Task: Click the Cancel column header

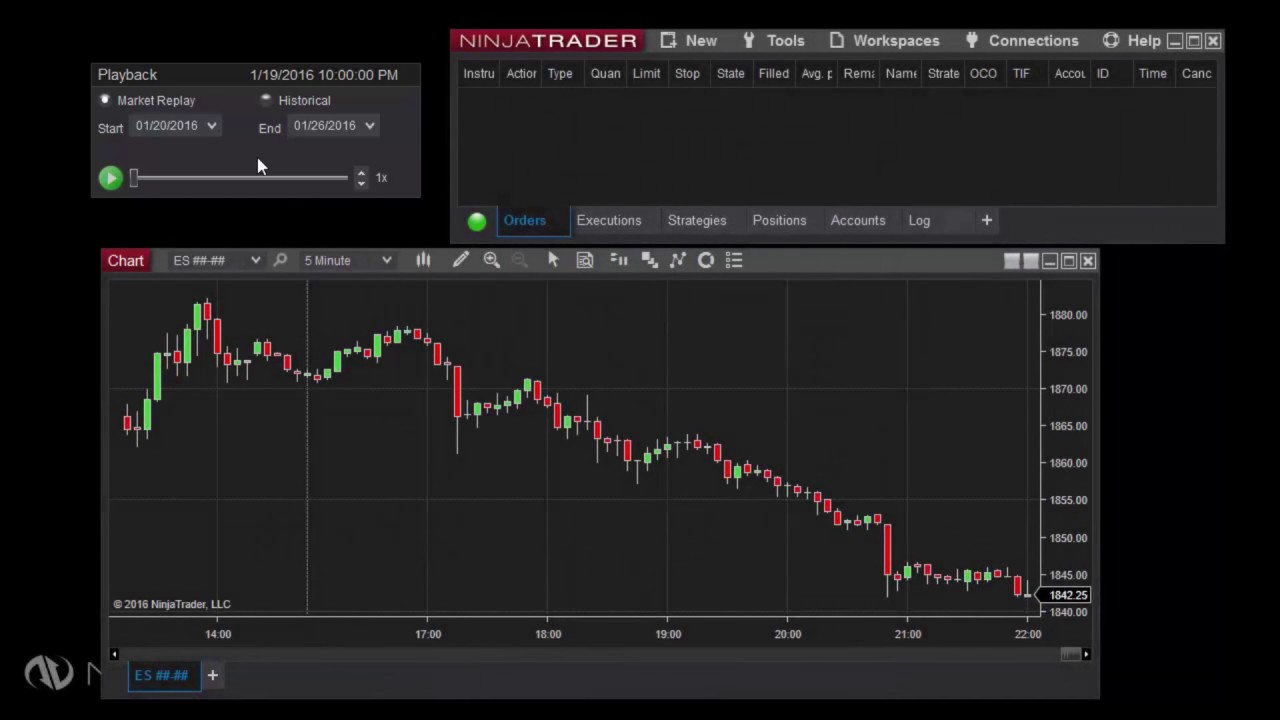Action: point(1196,74)
